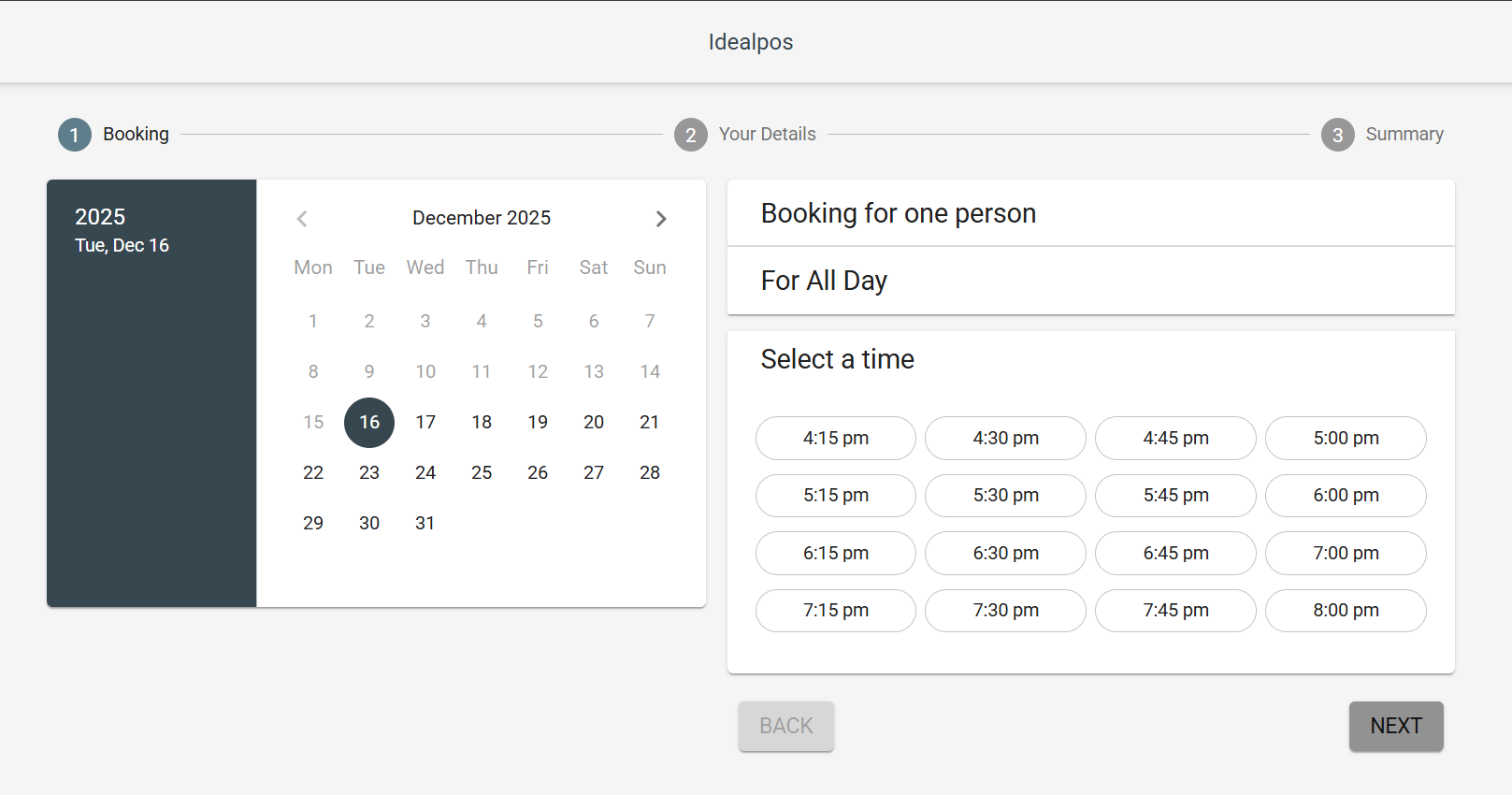Screen dimensions: 1512x795
Task: Expand the 'For All Day' selector
Action: click(x=1090, y=281)
